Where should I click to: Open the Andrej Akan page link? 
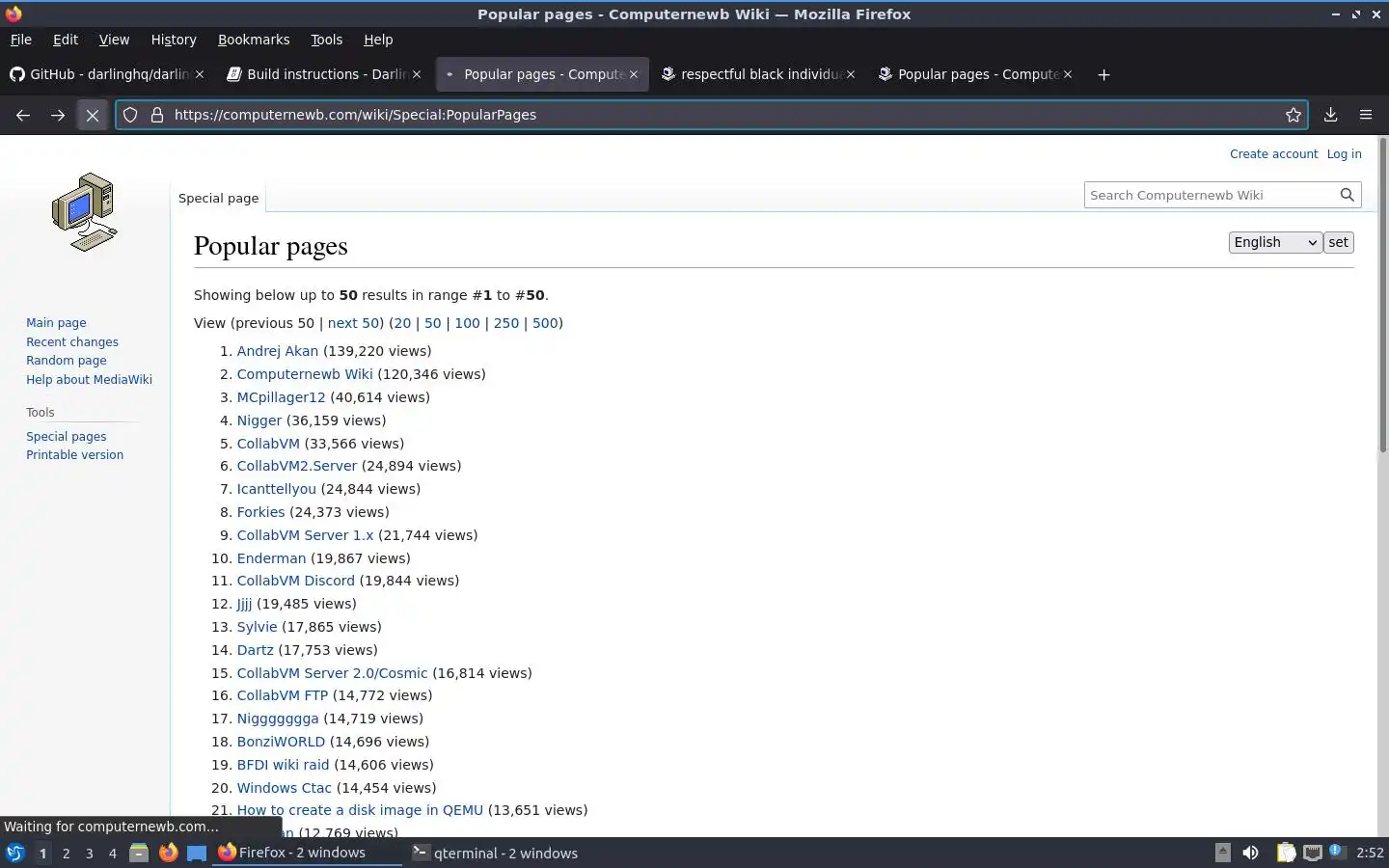coord(278,351)
